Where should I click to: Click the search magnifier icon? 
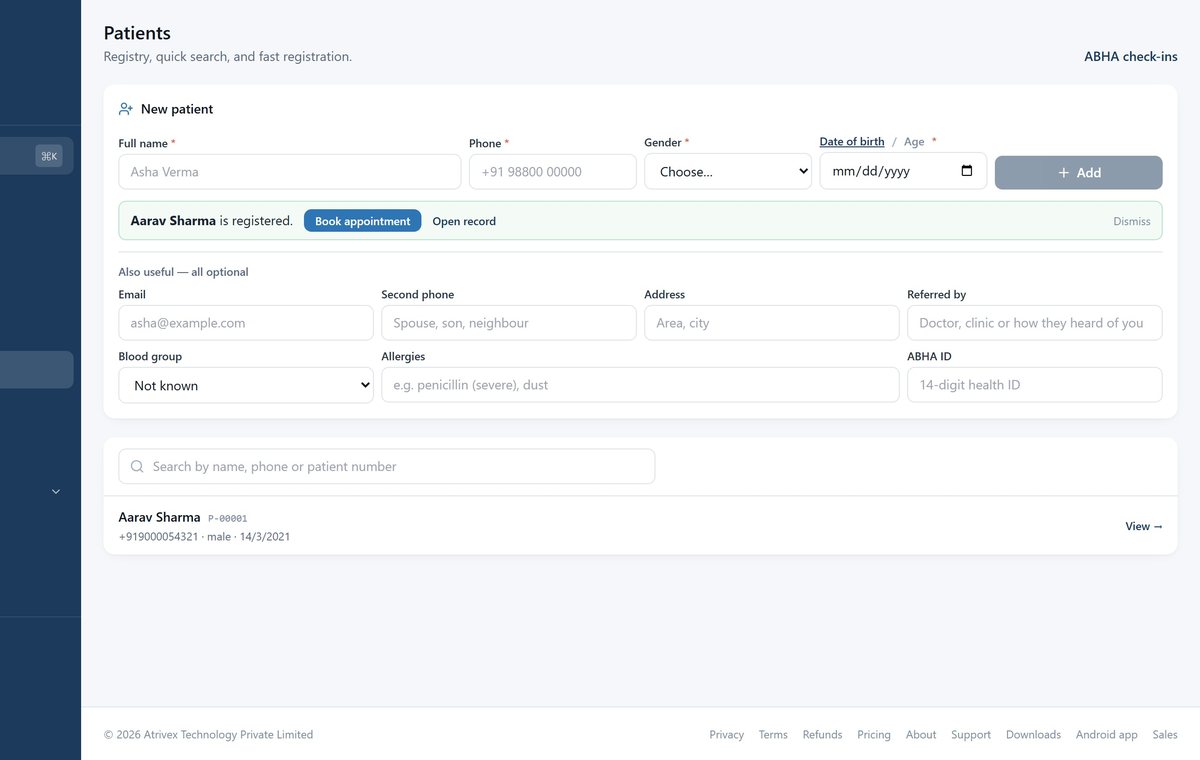138,466
